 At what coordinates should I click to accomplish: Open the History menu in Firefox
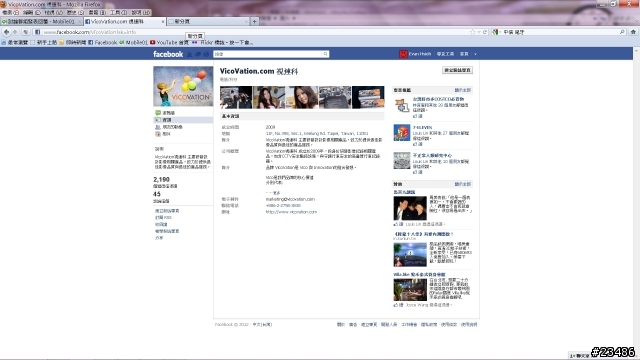pyautogui.click(x=75, y=13)
